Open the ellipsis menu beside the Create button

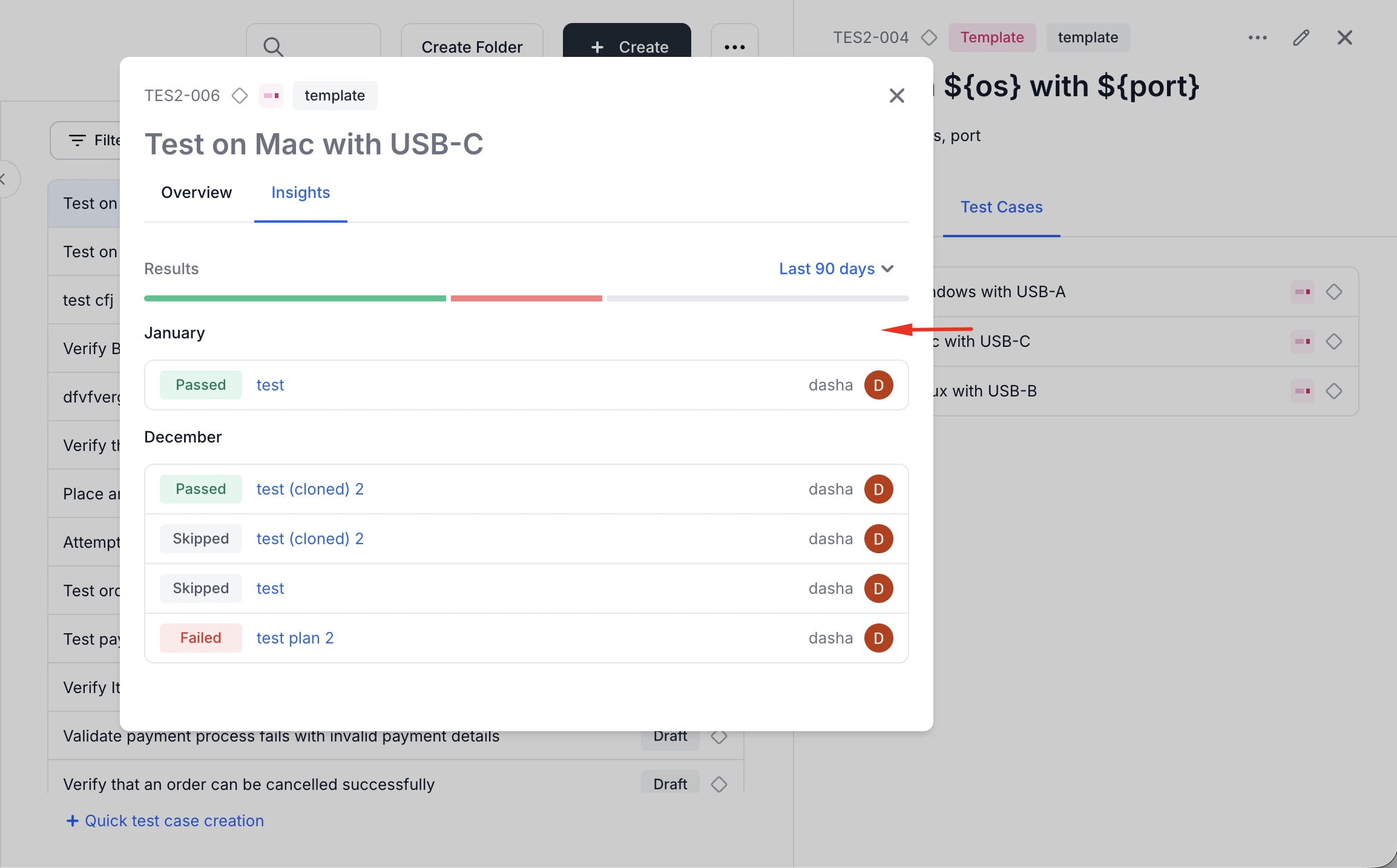(734, 47)
